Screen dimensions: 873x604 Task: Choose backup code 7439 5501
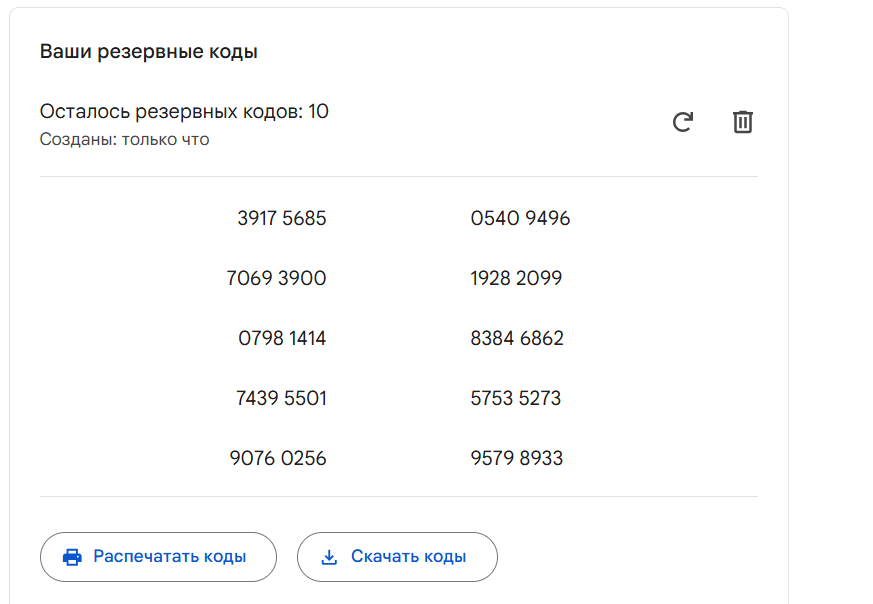click(281, 398)
